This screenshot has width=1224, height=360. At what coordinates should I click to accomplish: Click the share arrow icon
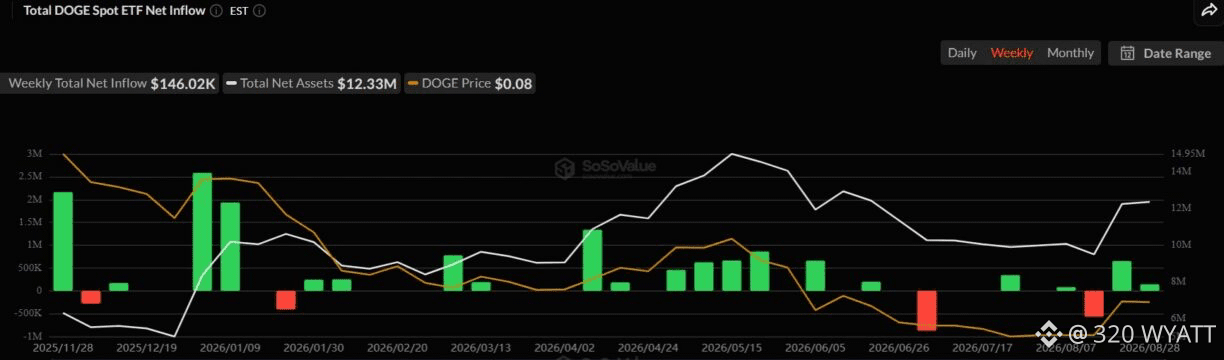(x=1208, y=10)
